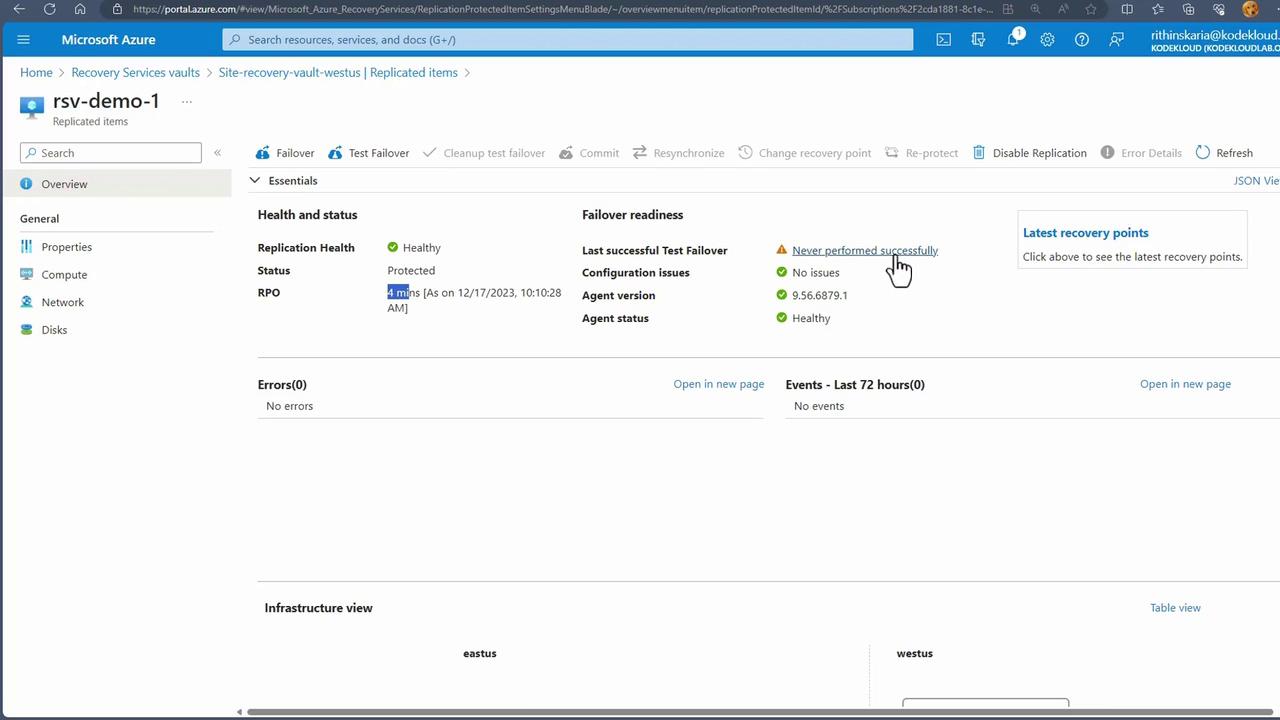The width and height of the screenshot is (1280, 720).
Task: Switch to Table view
Action: click(1175, 608)
